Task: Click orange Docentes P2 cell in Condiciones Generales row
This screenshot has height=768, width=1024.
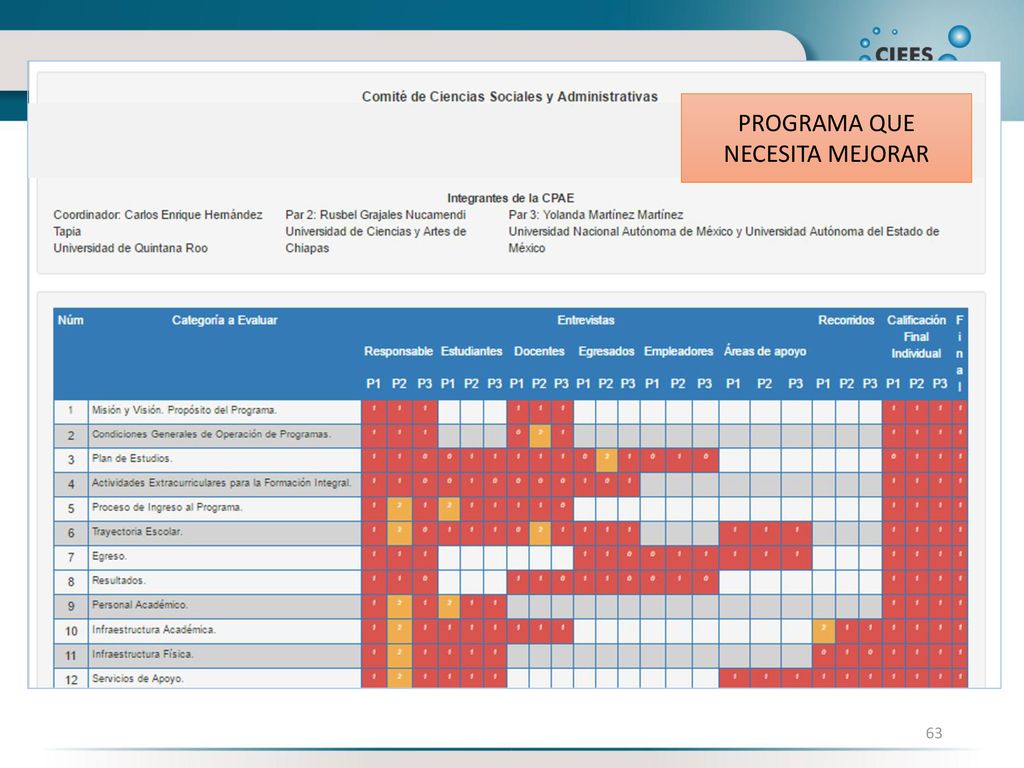Action: pyautogui.click(x=539, y=436)
